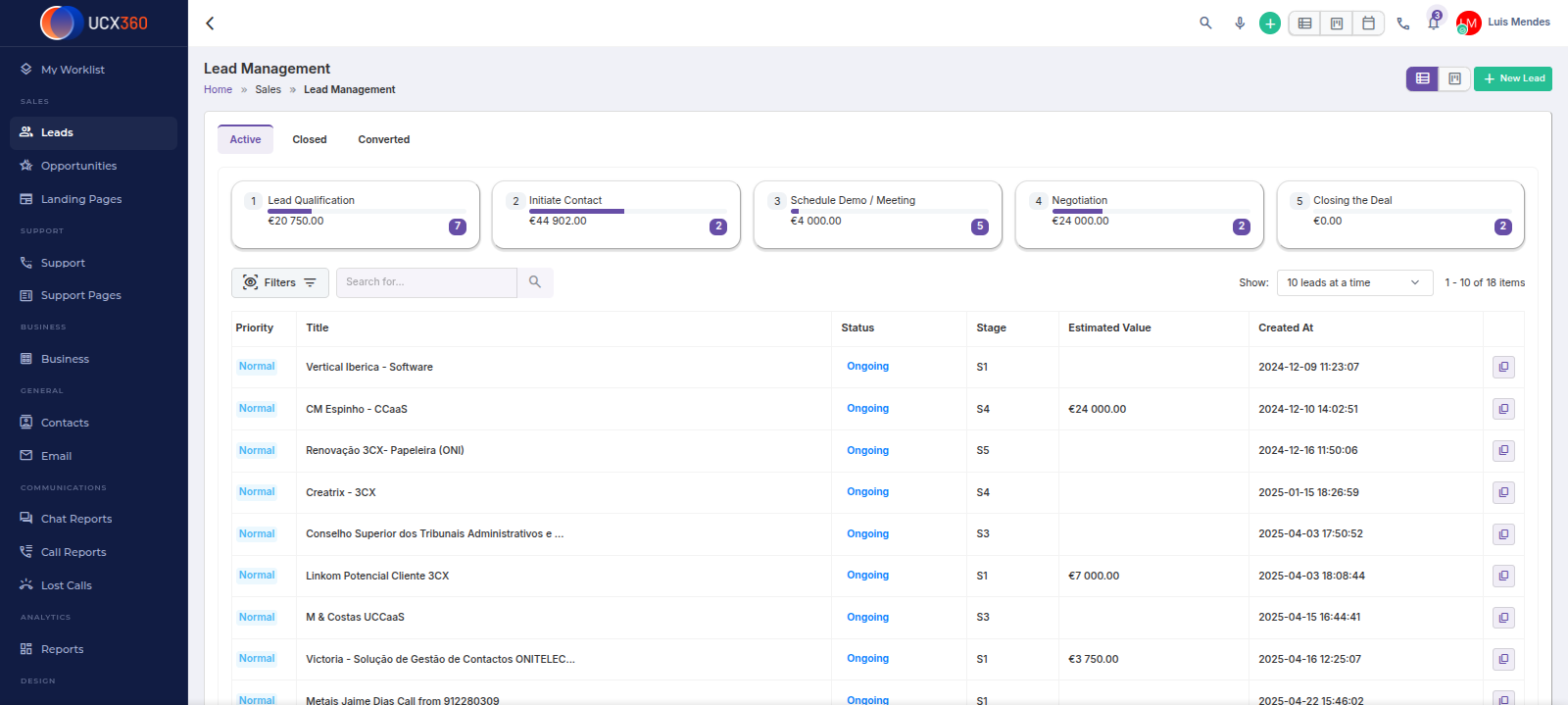
Task: Select the Initiate Contact stage card
Action: (616, 215)
